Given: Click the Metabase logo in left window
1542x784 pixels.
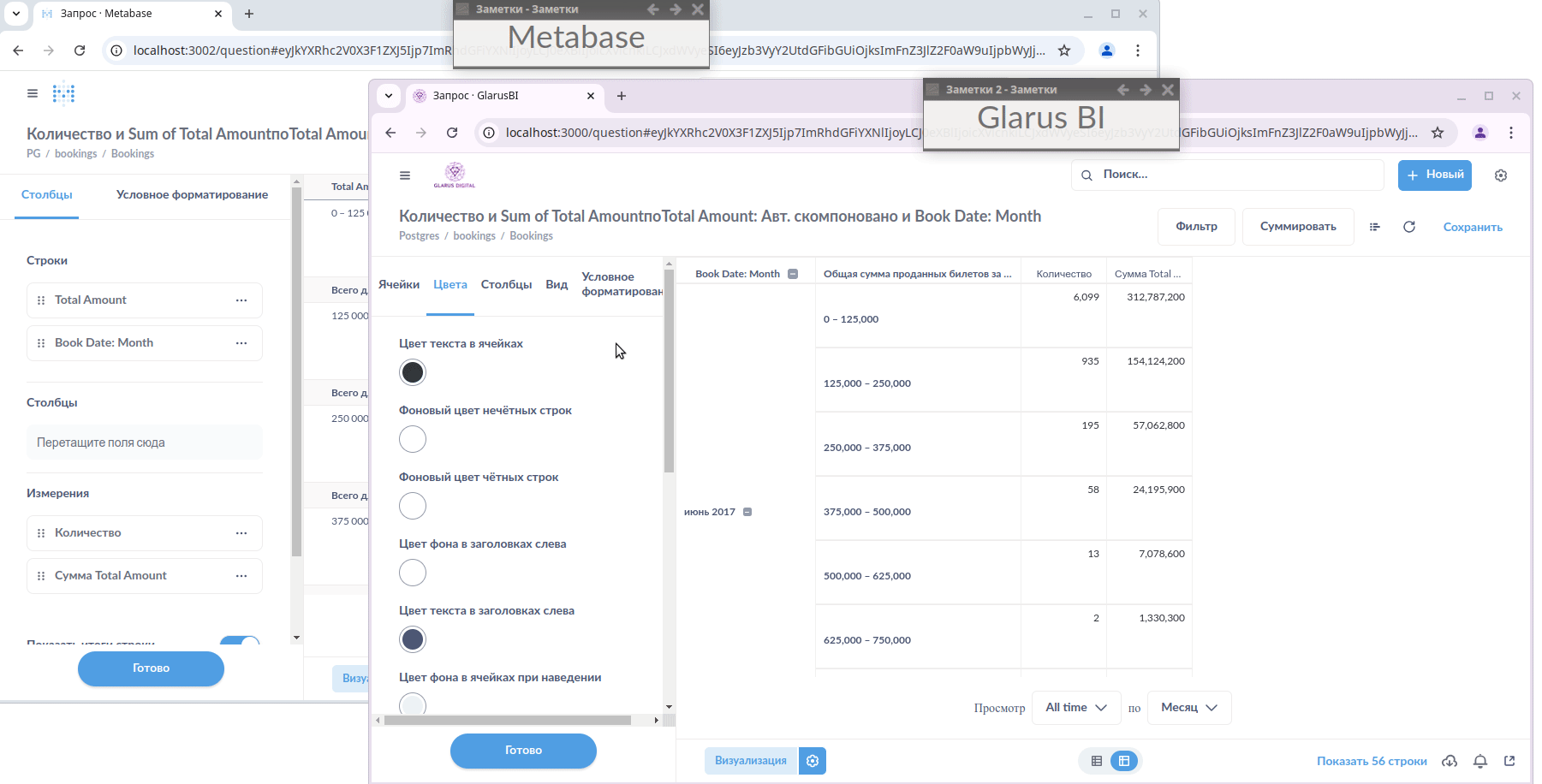Looking at the screenshot, I should [x=63, y=93].
